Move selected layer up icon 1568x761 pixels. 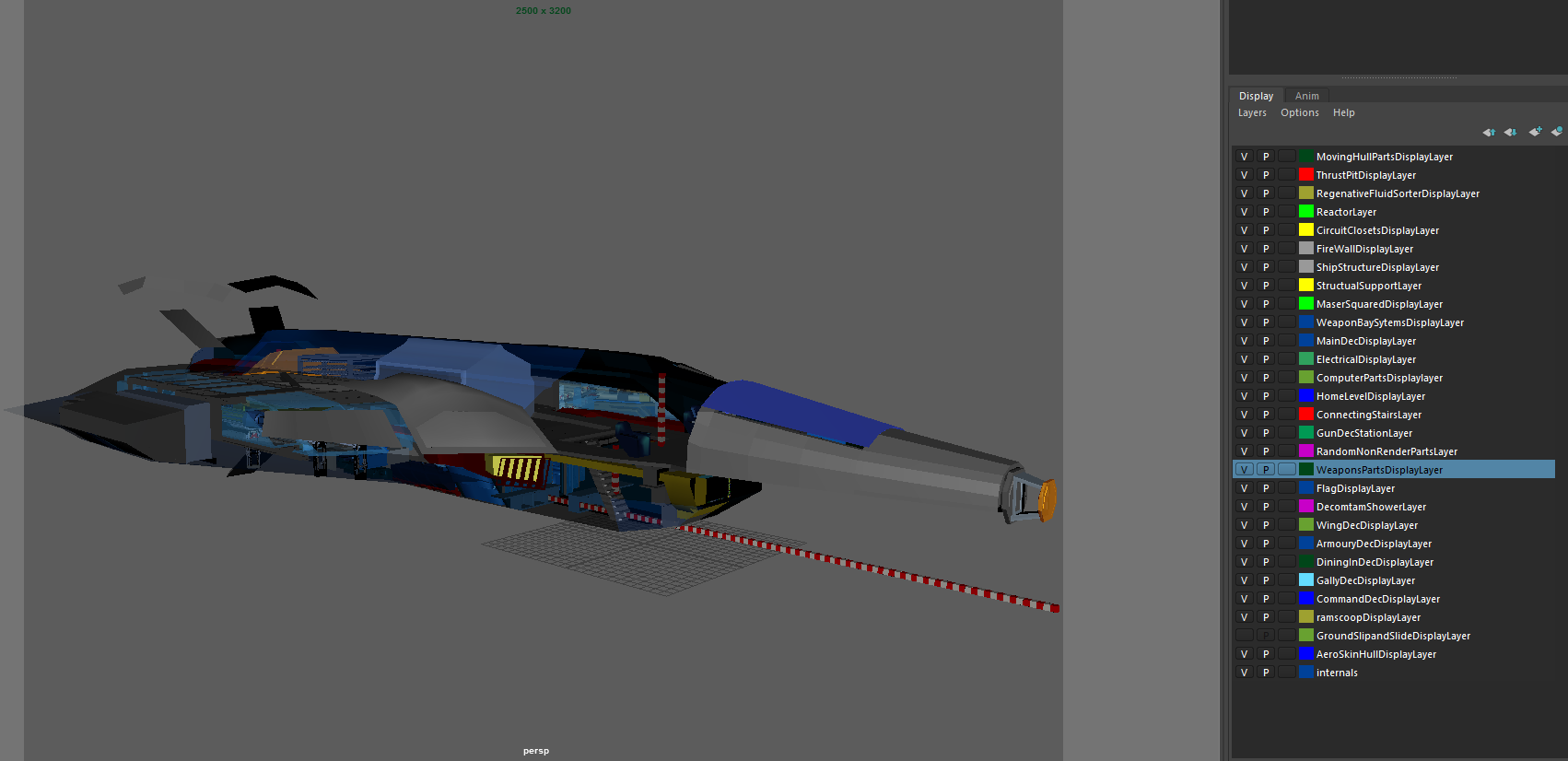pos(1488,132)
